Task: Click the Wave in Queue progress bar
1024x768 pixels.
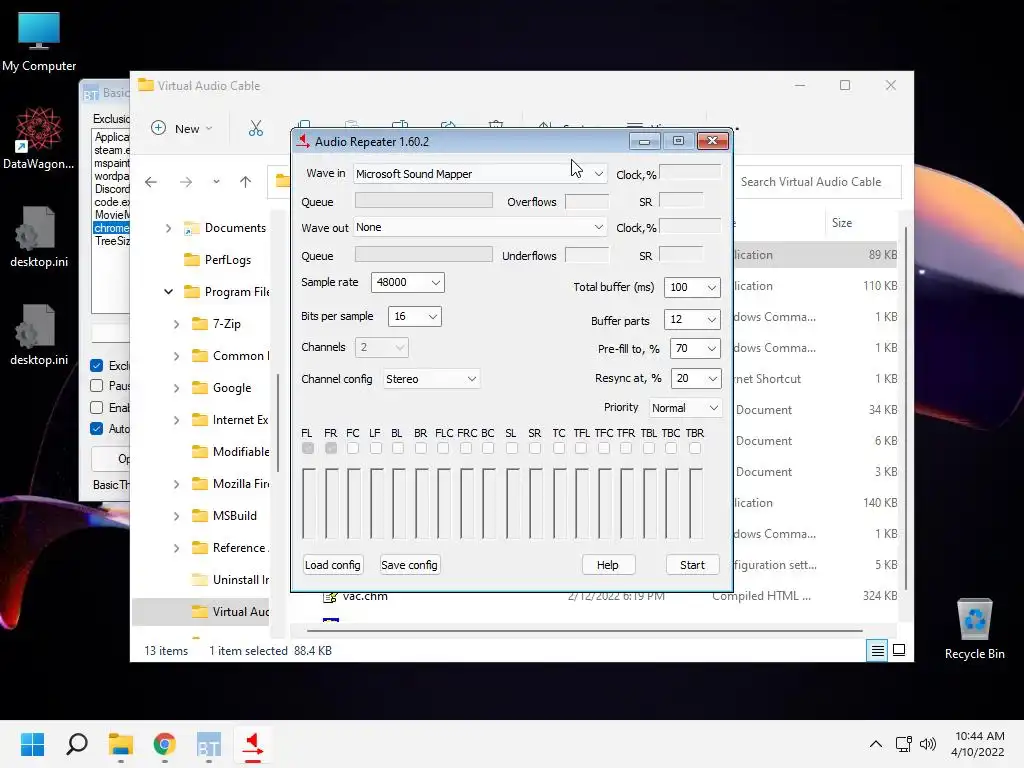Action: pyautogui.click(x=423, y=200)
